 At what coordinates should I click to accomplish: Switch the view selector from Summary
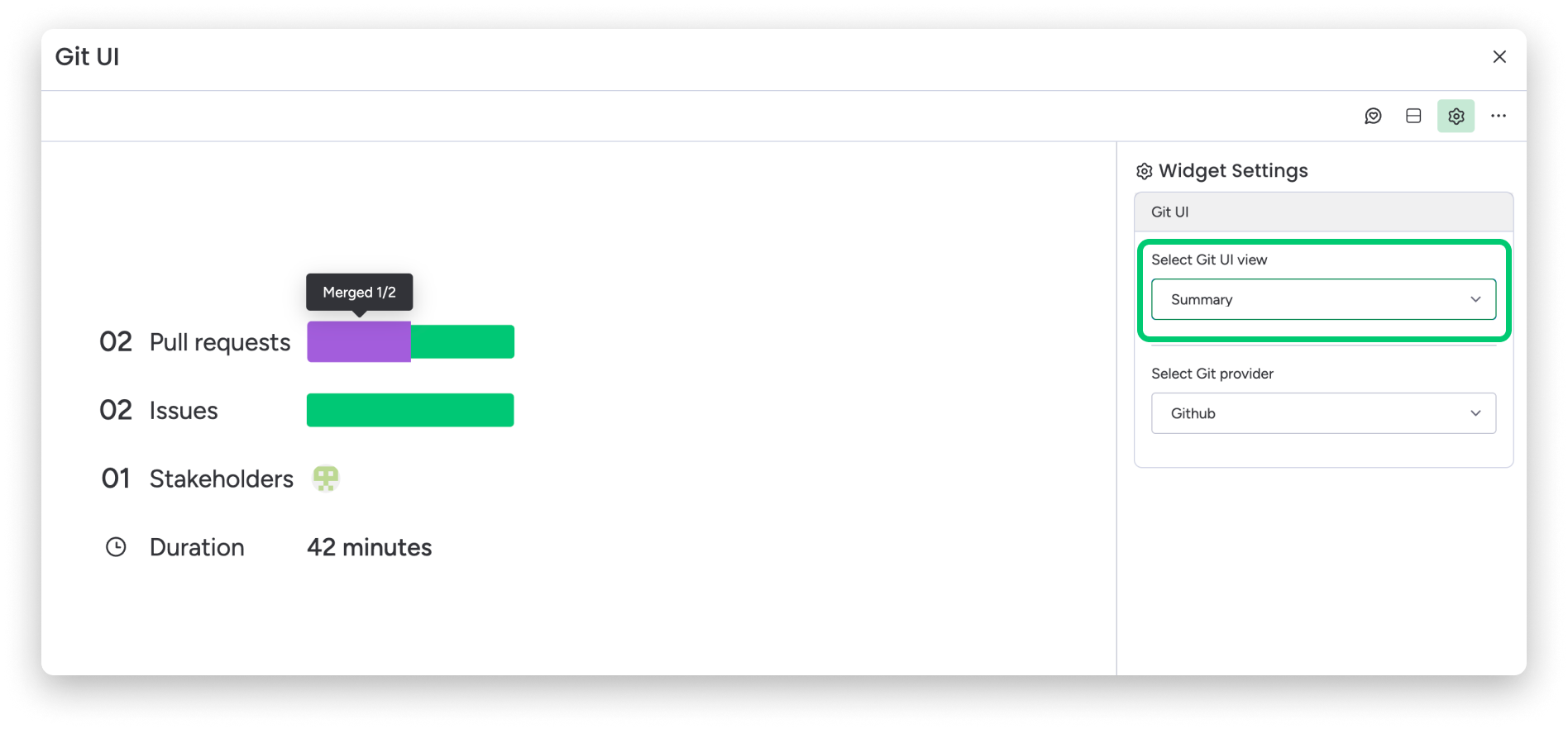(x=1323, y=299)
